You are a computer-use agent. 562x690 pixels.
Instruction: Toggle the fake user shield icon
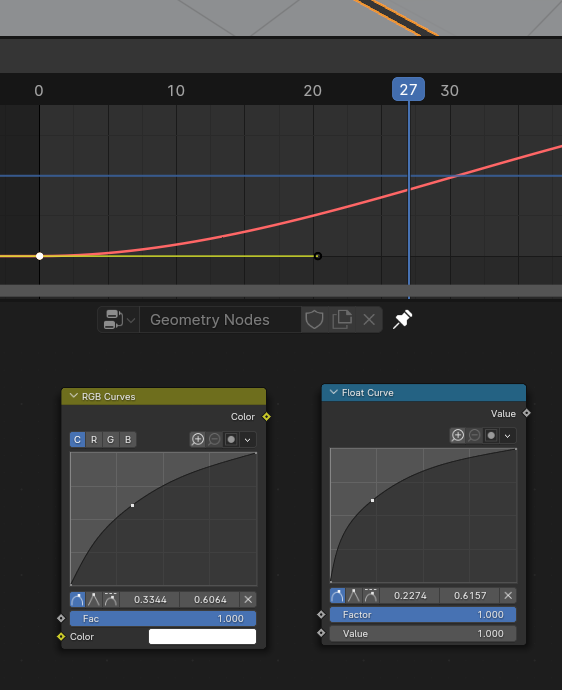pos(314,319)
